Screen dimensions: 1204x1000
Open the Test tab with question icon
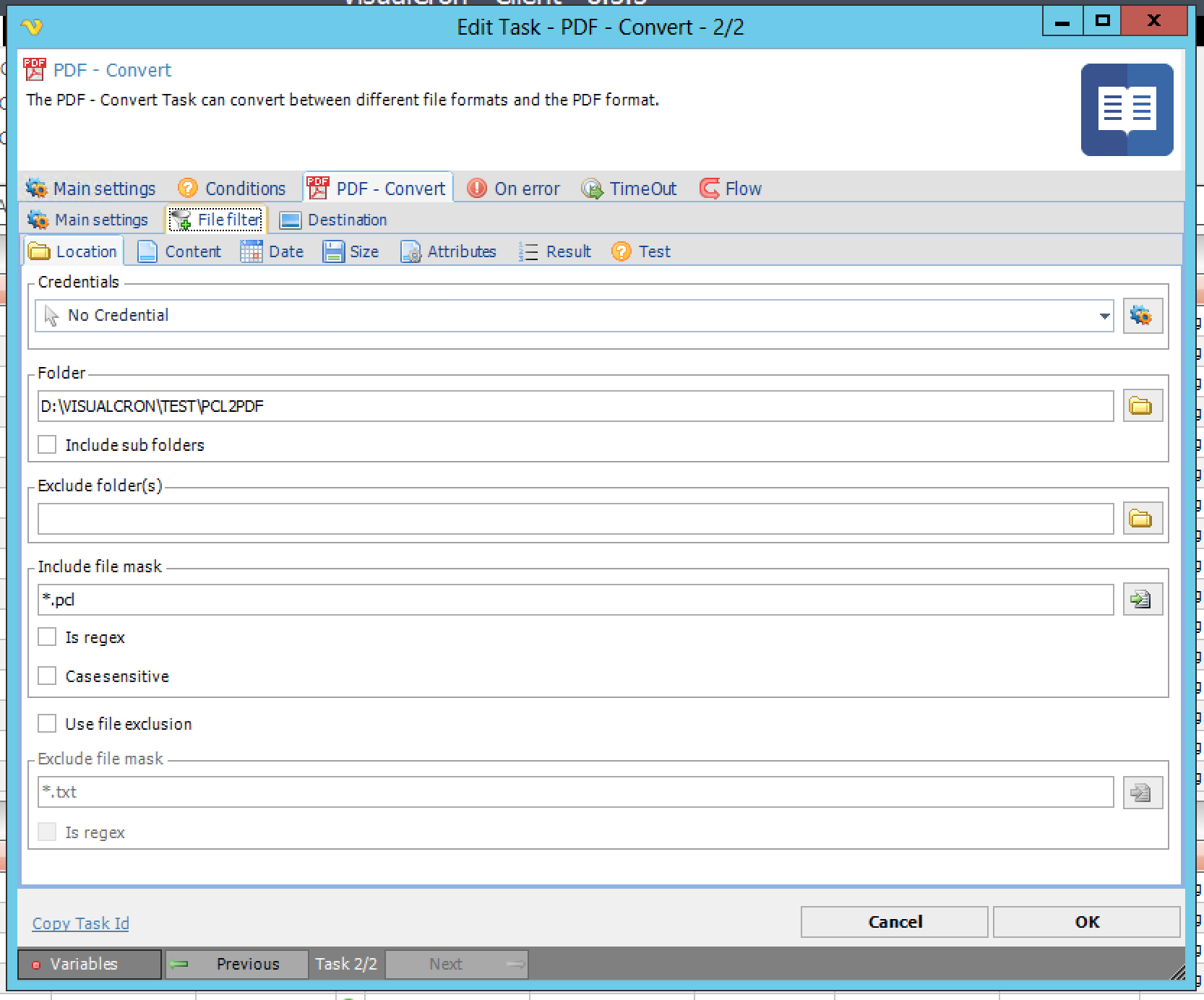641,251
